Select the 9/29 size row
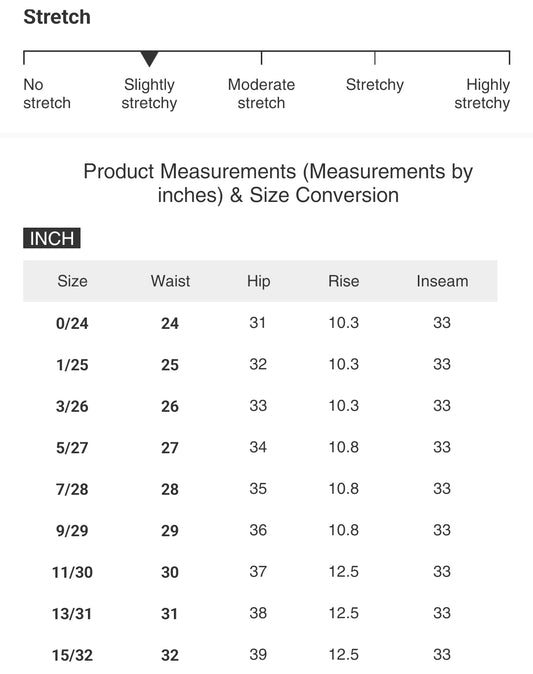The height and width of the screenshot is (674, 533). (260, 530)
